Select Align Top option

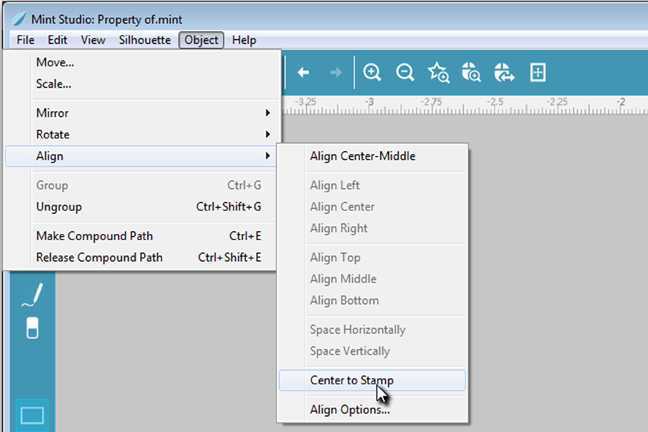coord(372,257)
